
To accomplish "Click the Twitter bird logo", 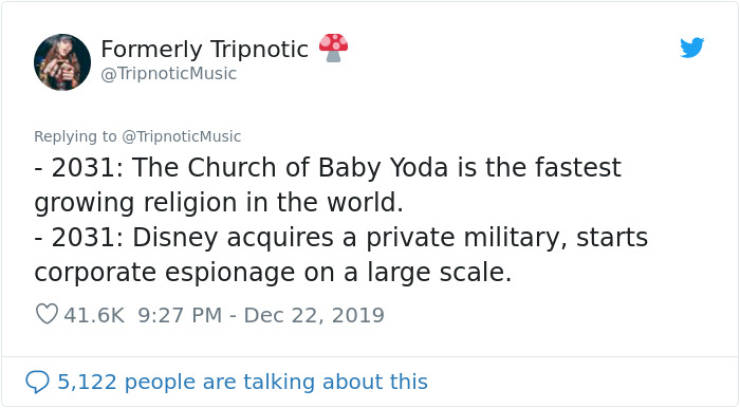I will [x=692, y=47].
